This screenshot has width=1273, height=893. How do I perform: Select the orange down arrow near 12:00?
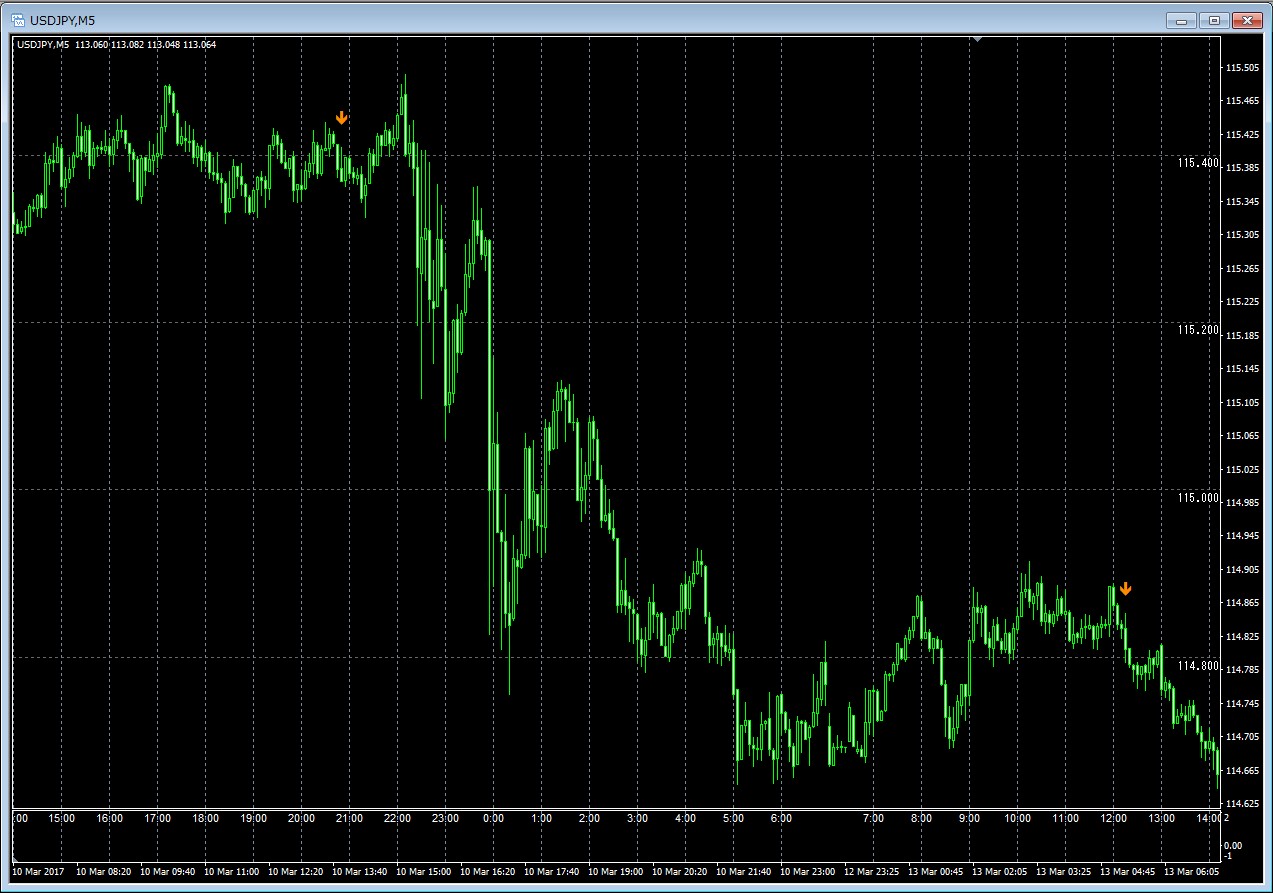[1125, 589]
